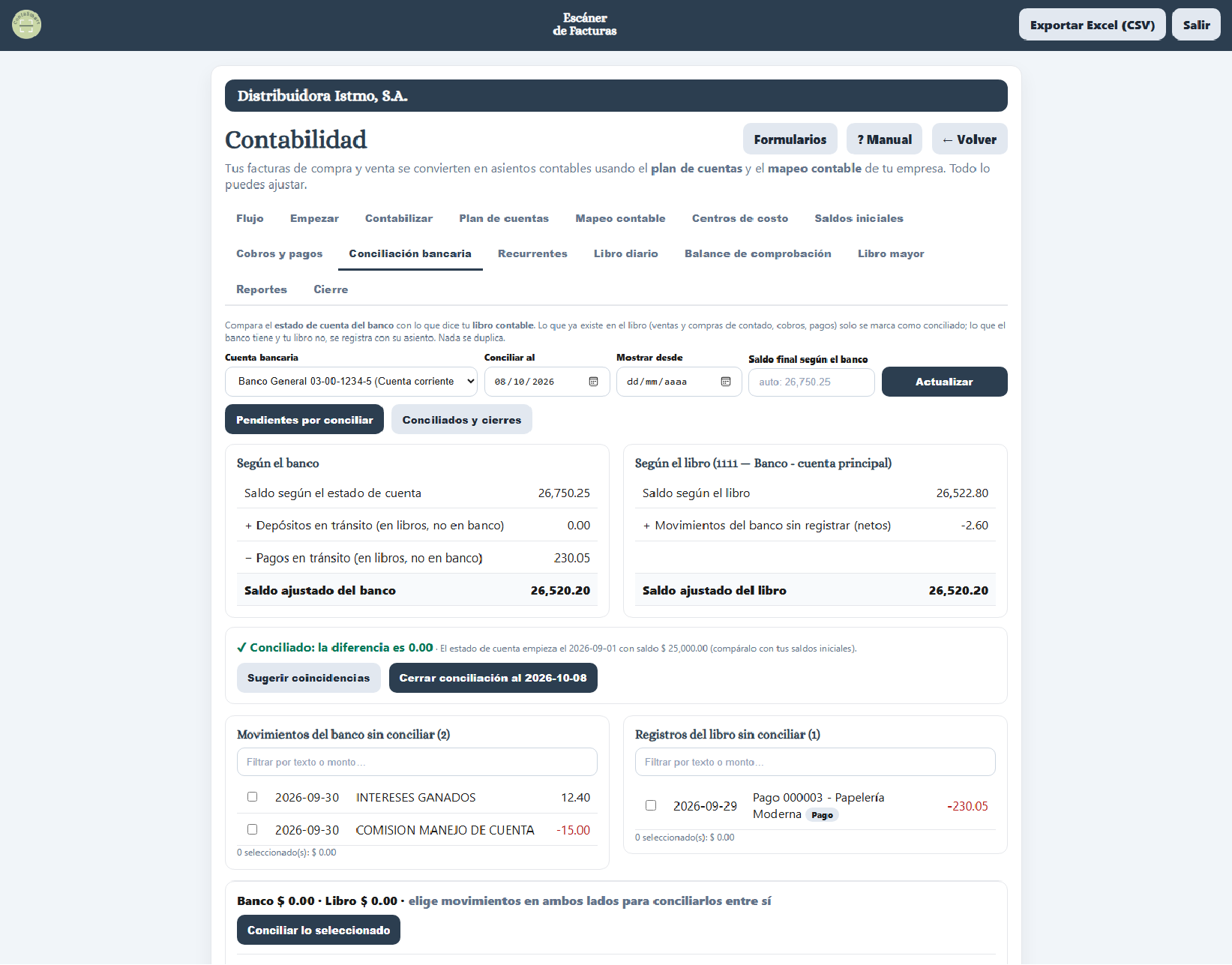This screenshot has height=965, width=1232.
Task: Open the Cobros y pagos tab
Action: [x=280, y=253]
